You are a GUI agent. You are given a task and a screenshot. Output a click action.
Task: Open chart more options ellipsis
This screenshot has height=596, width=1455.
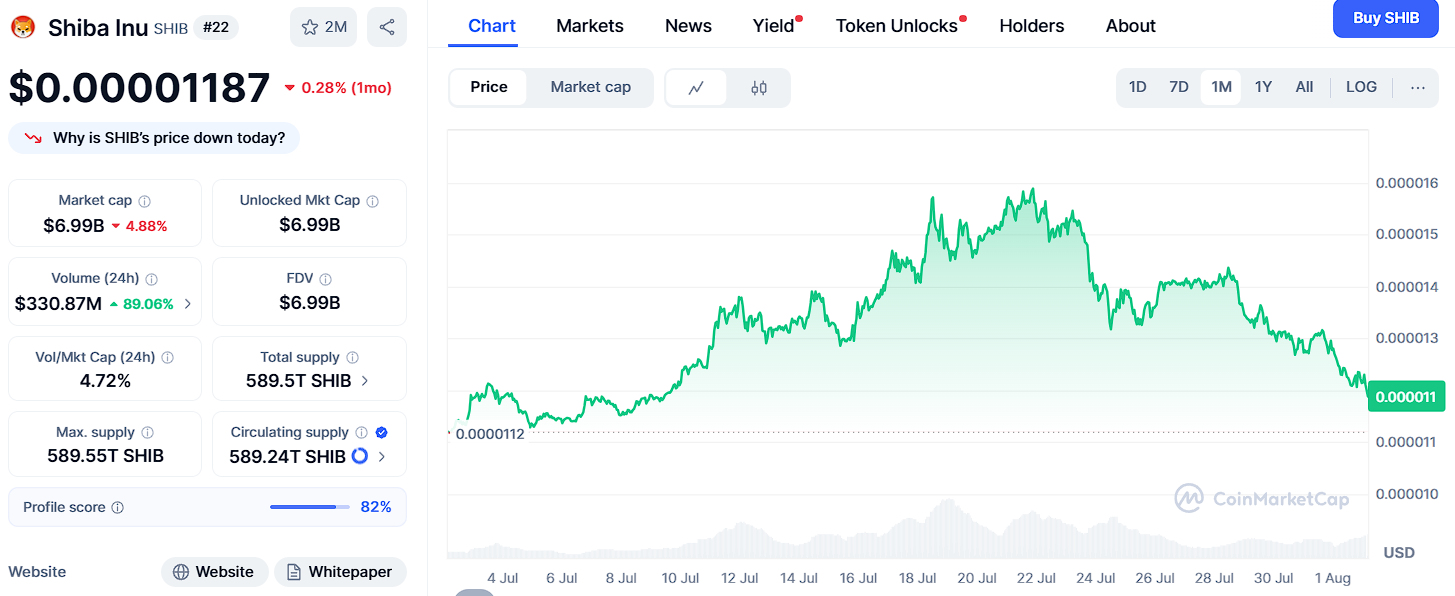tap(1418, 87)
